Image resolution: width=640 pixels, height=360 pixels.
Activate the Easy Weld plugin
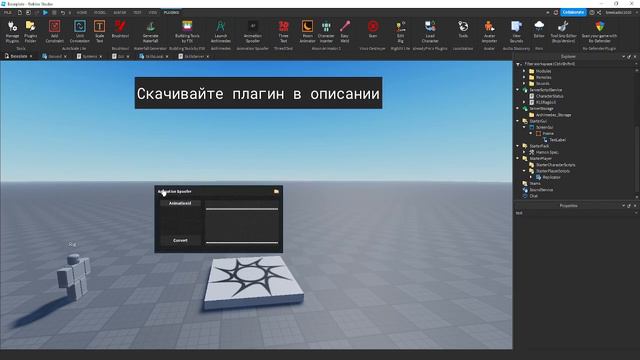point(345,32)
